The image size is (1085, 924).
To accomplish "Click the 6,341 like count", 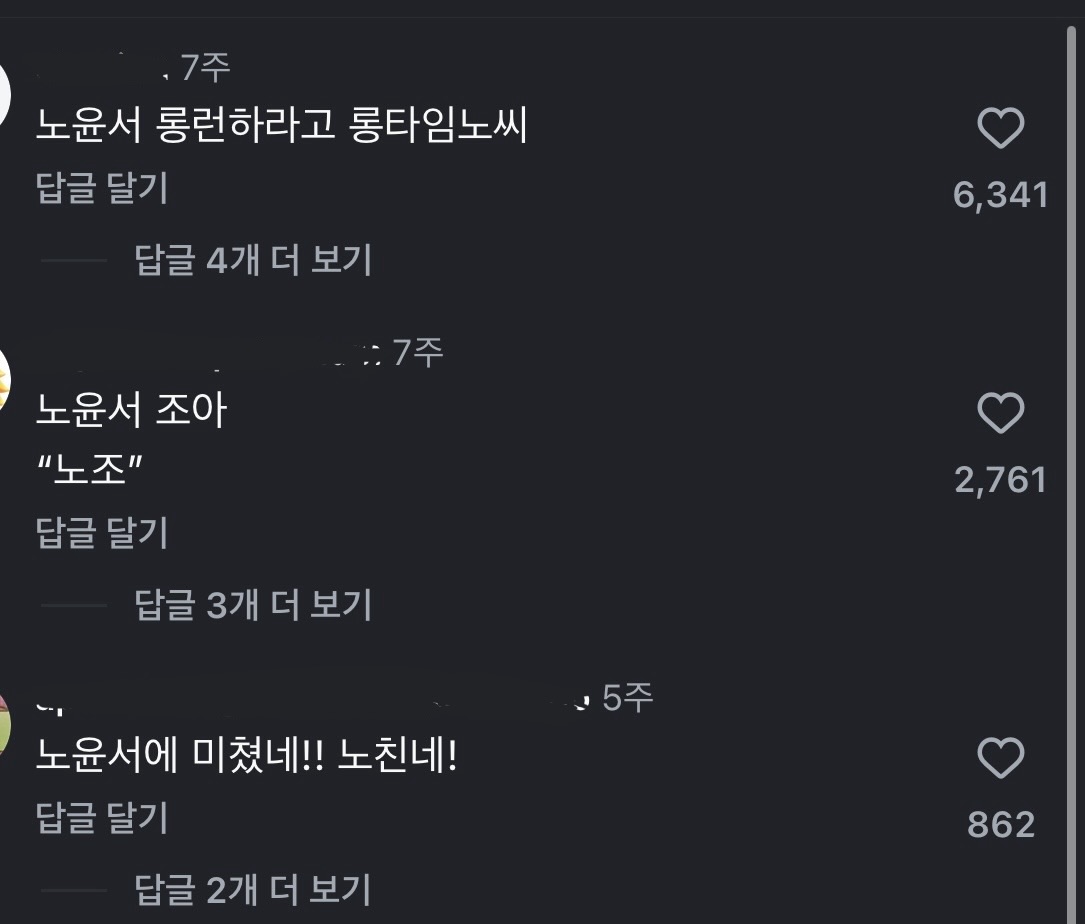I will click(1001, 195).
